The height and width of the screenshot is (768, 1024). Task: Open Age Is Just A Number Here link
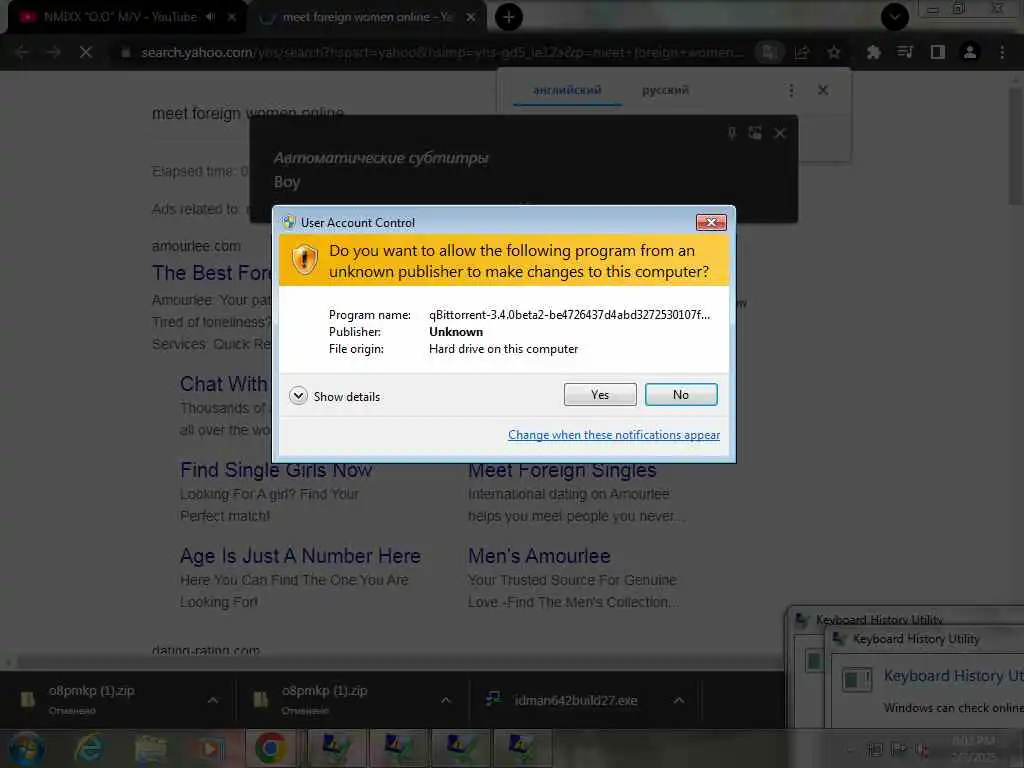(x=300, y=556)
